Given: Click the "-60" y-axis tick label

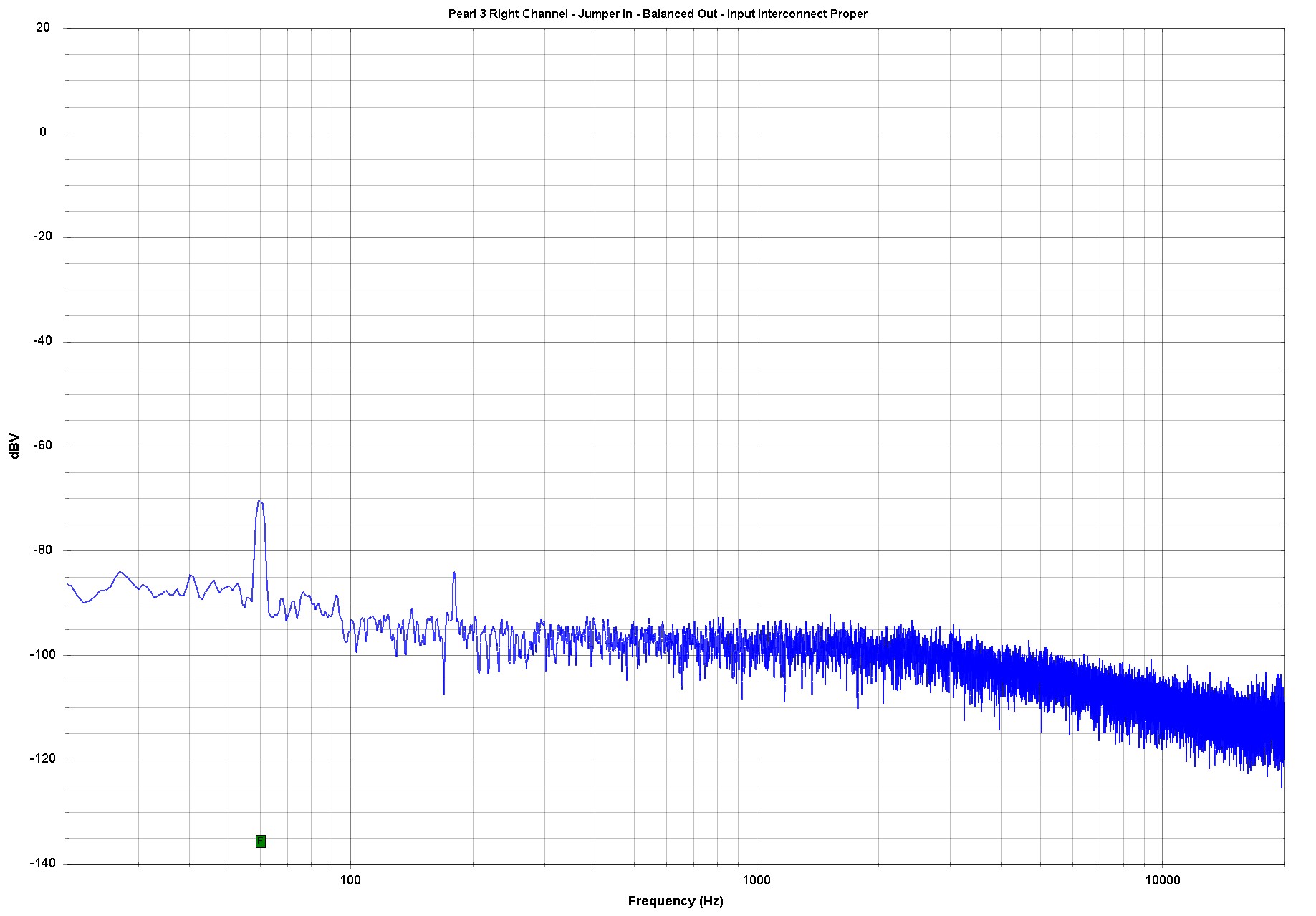Looking at the screenshot, I should tap(42, 446).
